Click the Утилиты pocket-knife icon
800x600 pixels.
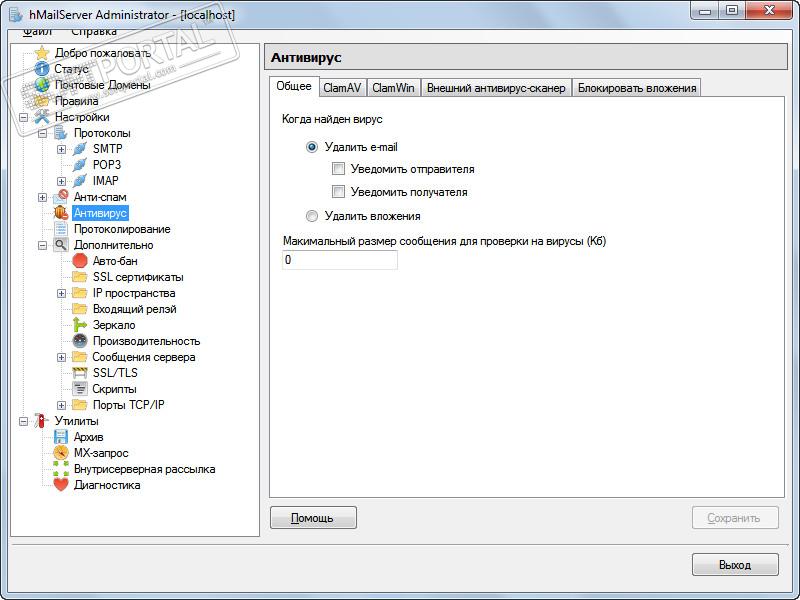[x=42, y=421]
